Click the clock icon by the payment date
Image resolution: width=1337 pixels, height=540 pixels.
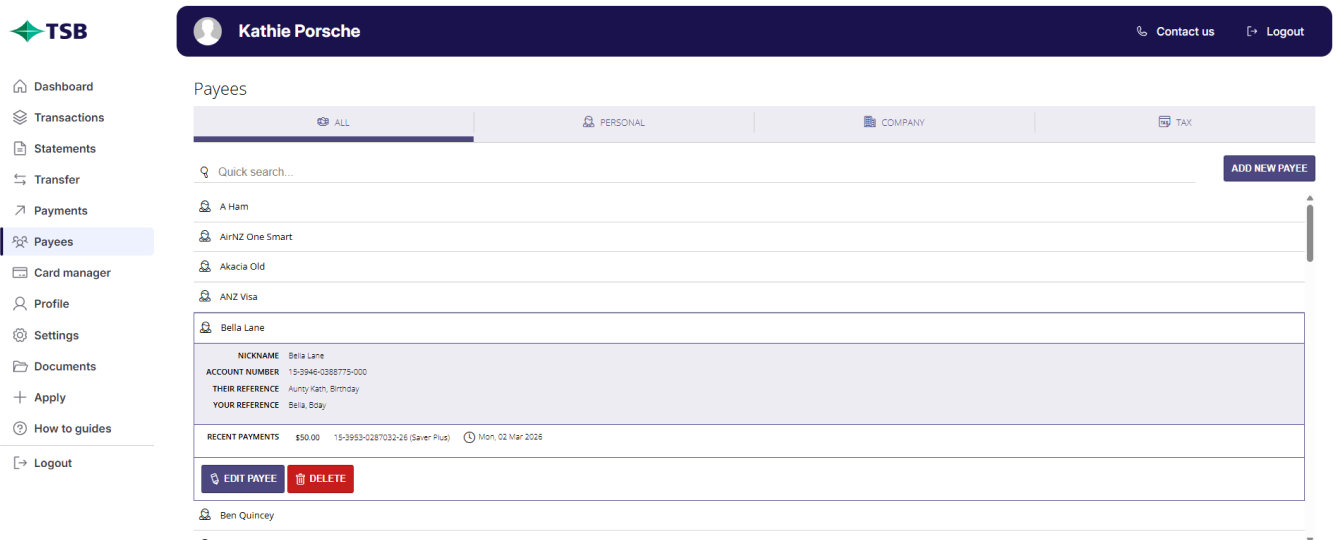469,437
